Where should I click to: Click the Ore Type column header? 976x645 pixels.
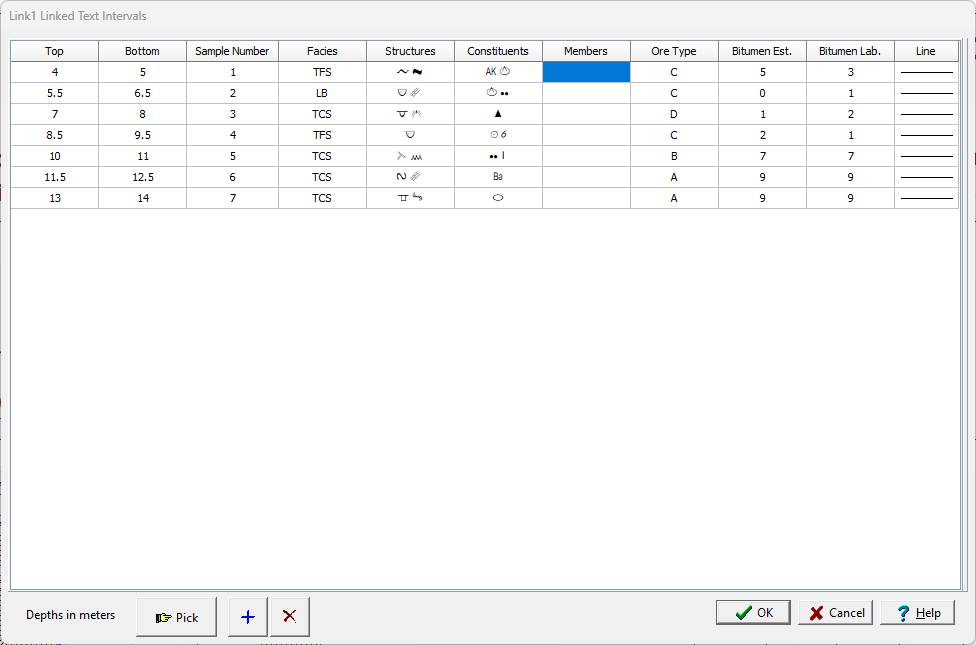[674, 51]
